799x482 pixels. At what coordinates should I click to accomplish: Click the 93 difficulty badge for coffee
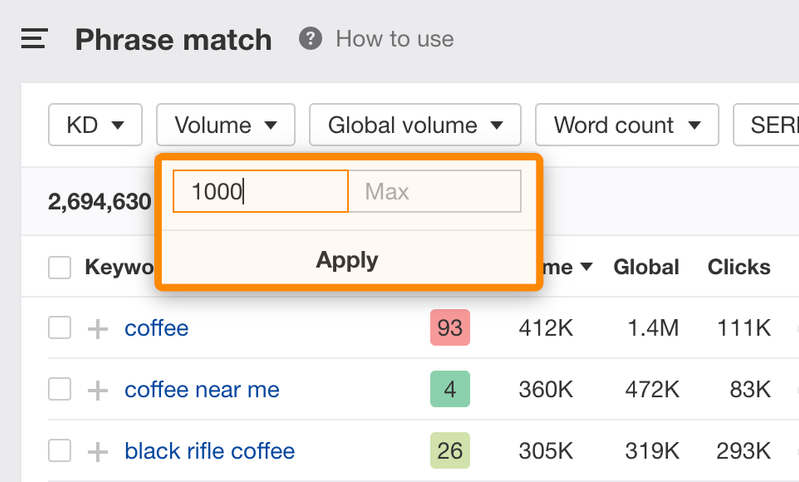(450, 328)
